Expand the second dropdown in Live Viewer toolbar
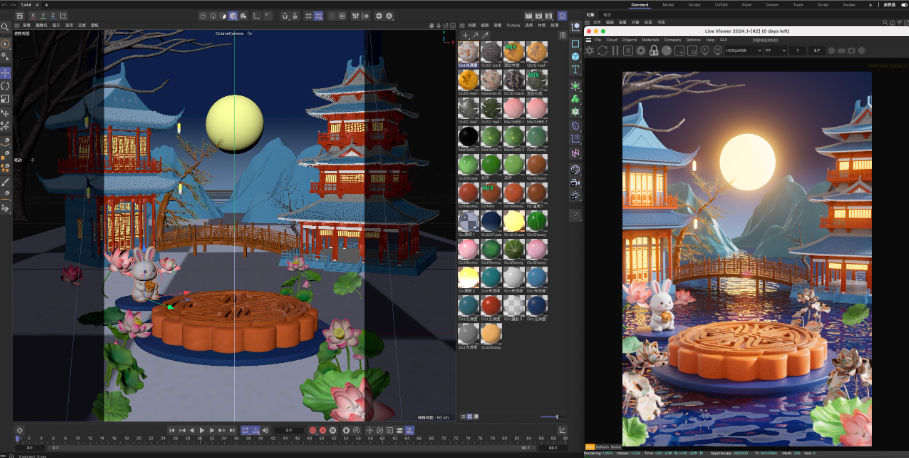Screen dimensions: 909x458 775,50
